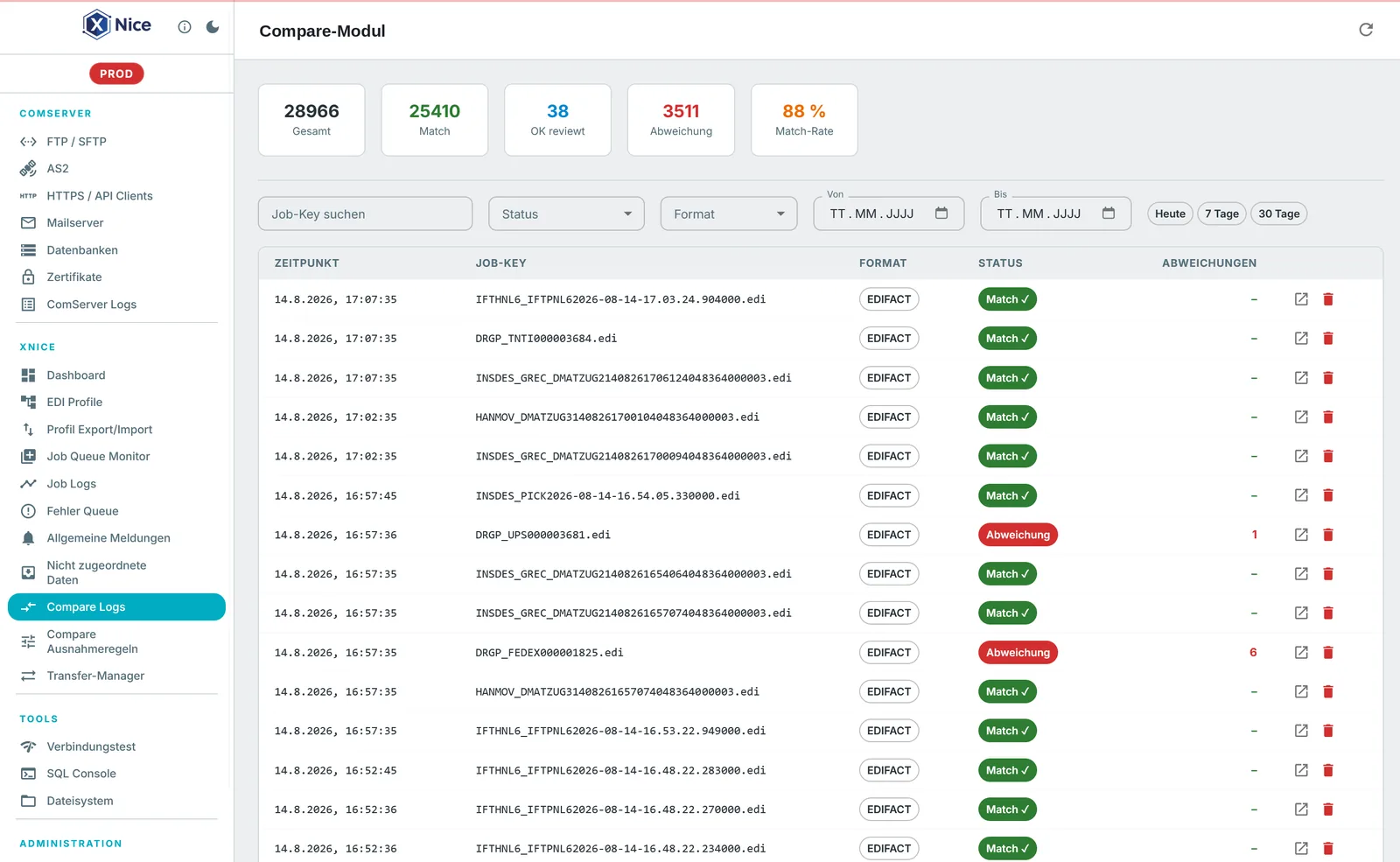Open the Format filter dropdown

[x=729, y=214]
